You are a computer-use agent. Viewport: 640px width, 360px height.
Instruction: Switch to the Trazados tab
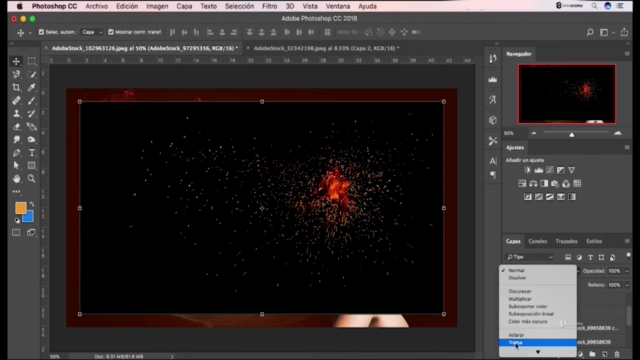(567, 241)
